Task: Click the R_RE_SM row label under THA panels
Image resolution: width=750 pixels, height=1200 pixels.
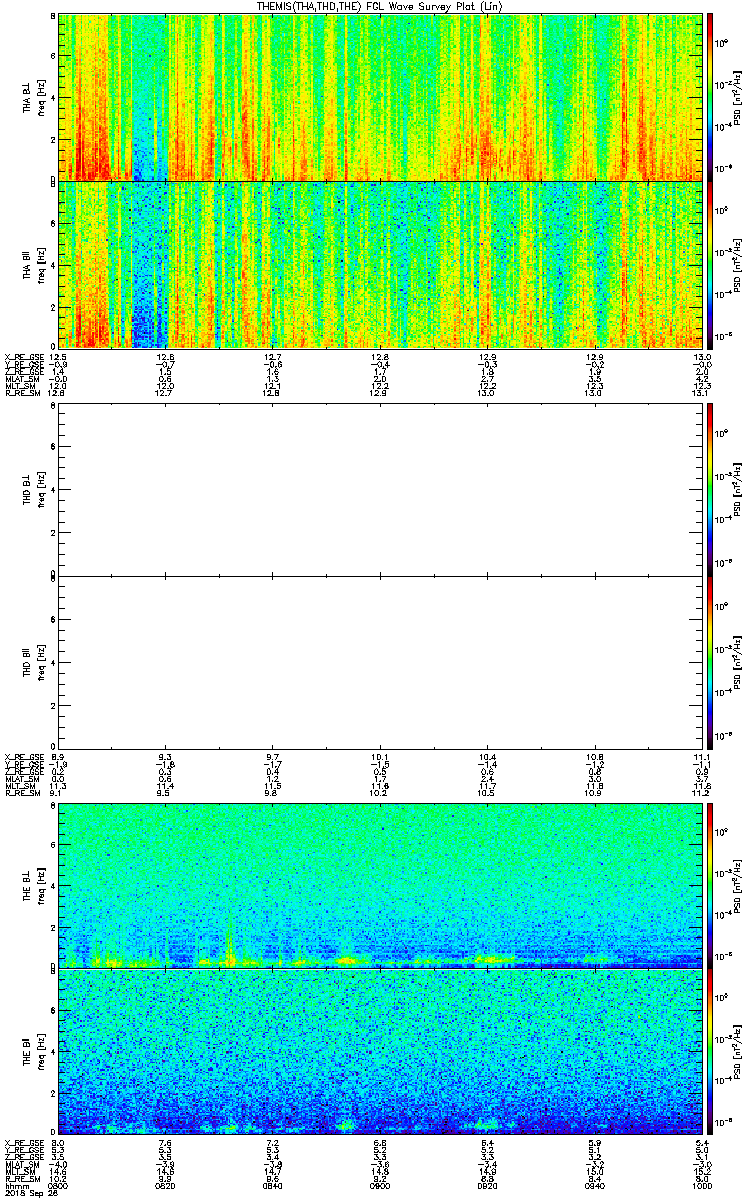Action: click(21, 393)
